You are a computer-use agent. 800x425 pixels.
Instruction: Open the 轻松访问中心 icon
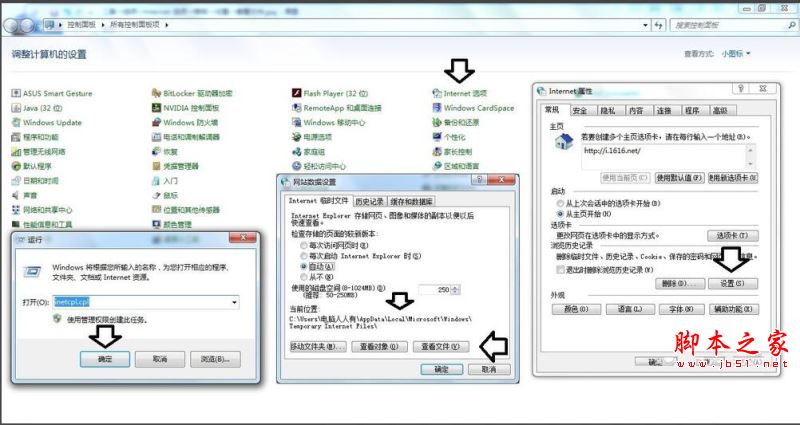click(296, 166)
